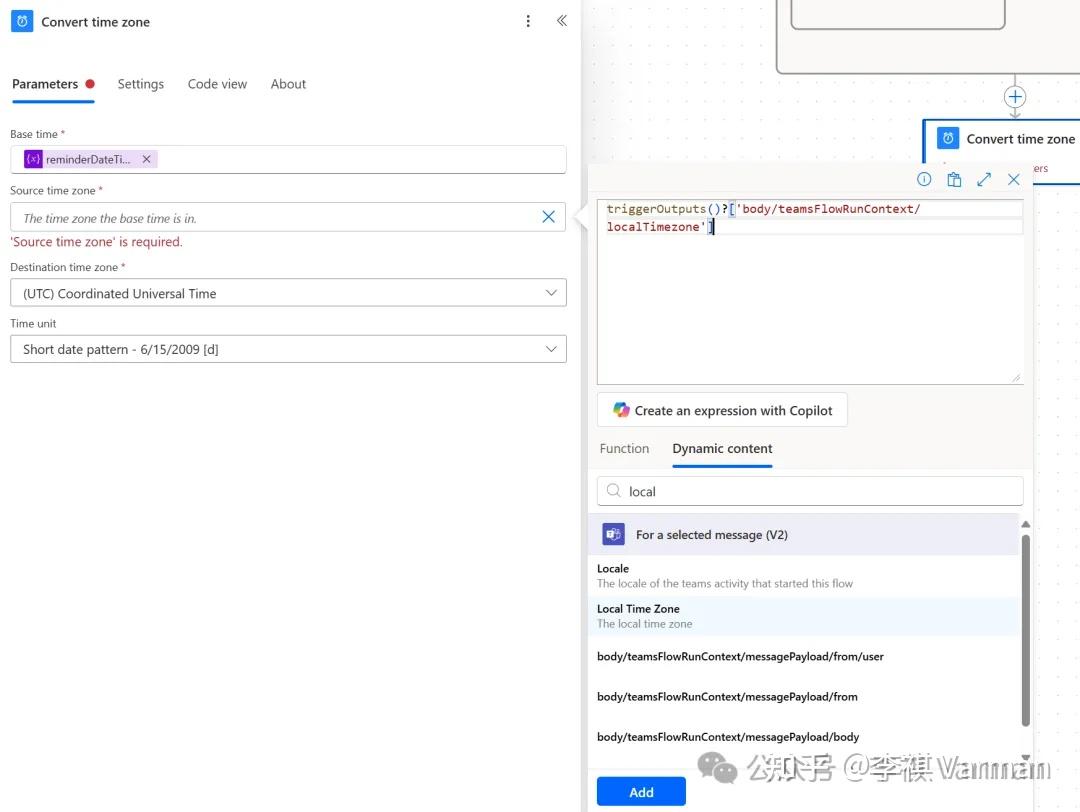Click the Add button
The width and height of the screenshot is (1080, 812).
coord(641,791)
